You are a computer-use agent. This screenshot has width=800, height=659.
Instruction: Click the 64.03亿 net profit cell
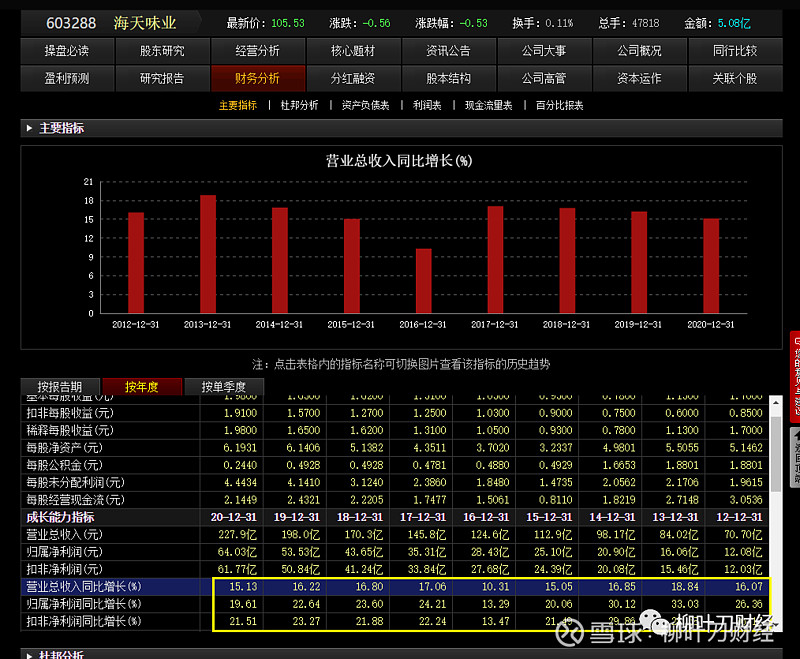coord(237,552)
